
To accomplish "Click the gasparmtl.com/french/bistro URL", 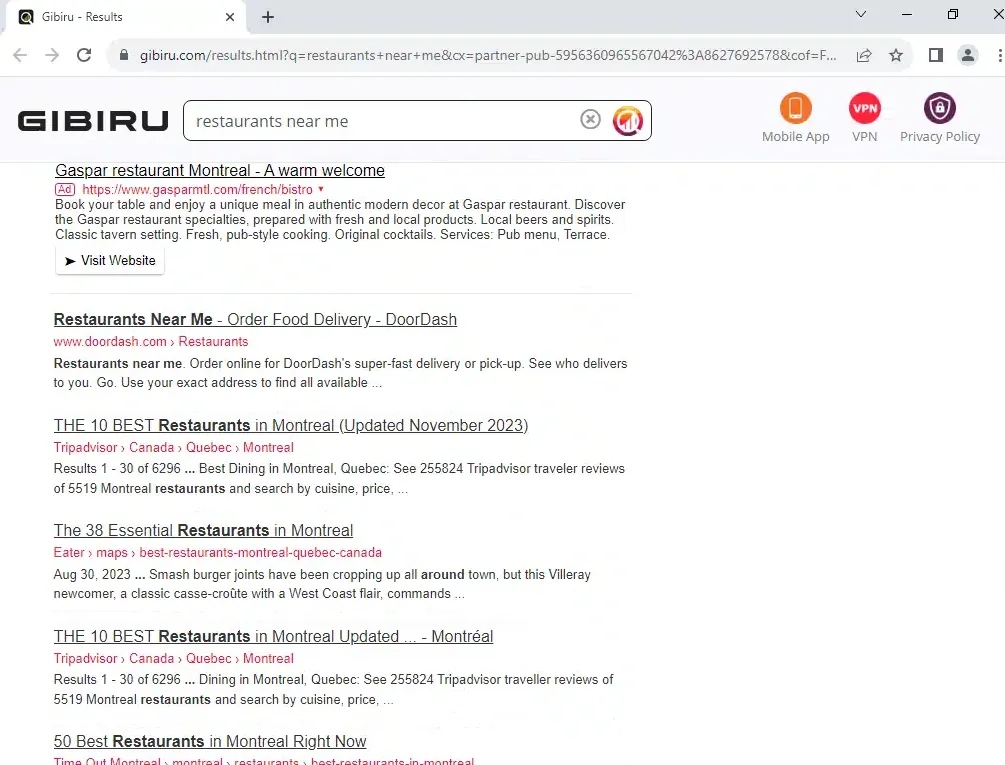I will [x=197, y=190].
